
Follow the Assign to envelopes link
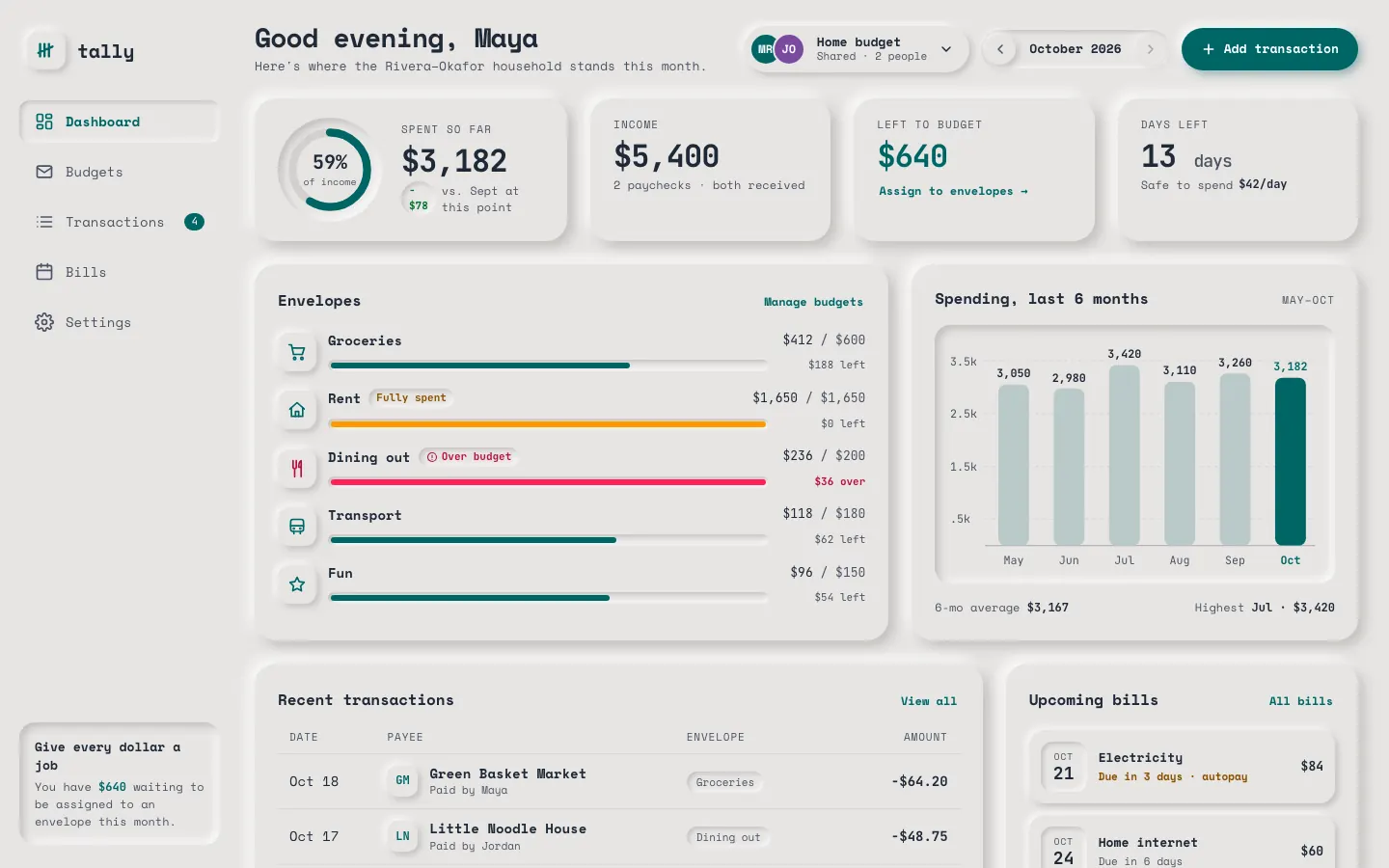pos(953,191)
